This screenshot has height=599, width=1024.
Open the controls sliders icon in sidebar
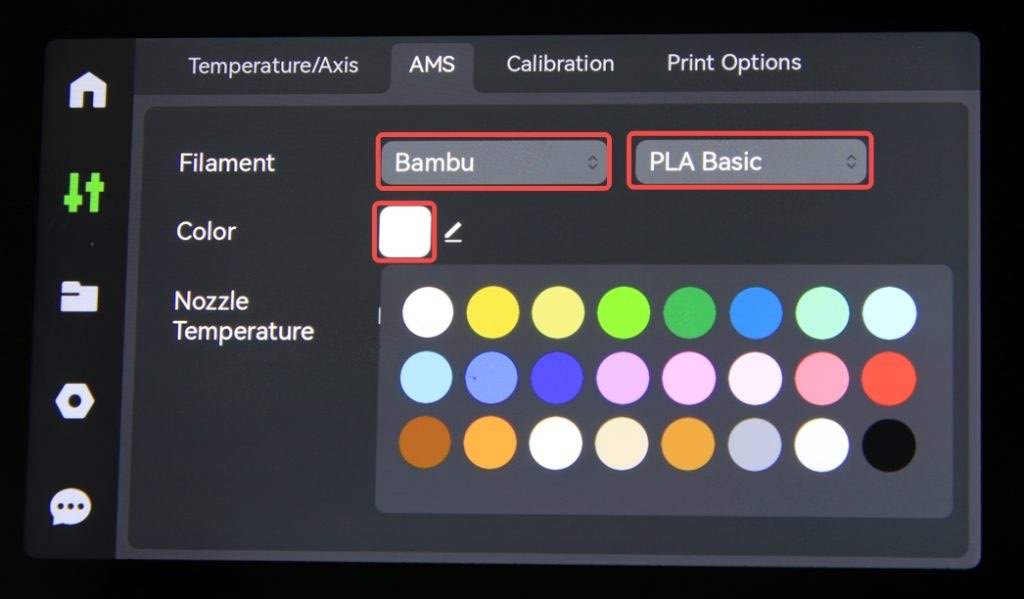(x=84, y=191)
